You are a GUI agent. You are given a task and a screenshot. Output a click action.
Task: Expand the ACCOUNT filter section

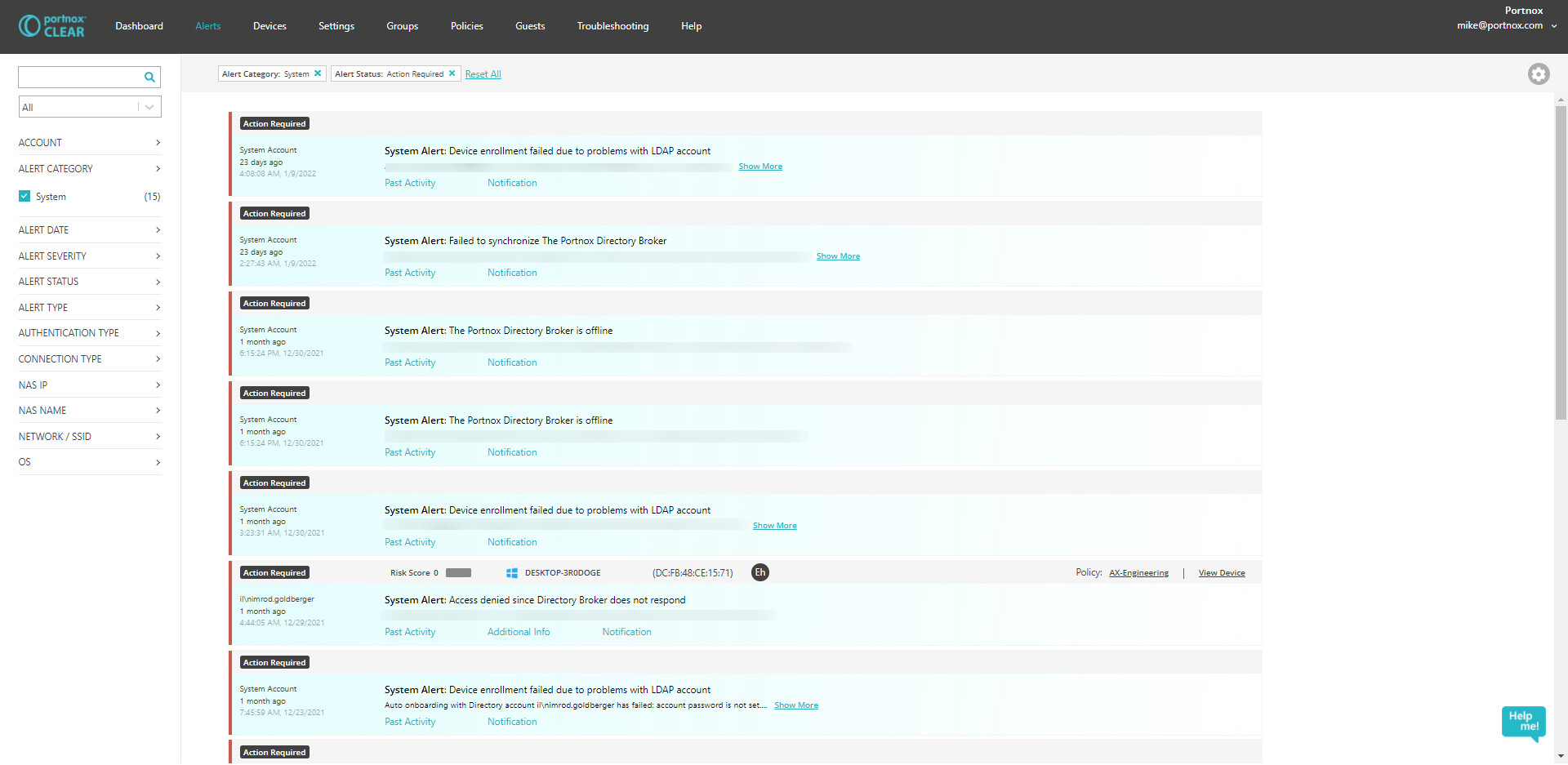(x=90, y=143)
